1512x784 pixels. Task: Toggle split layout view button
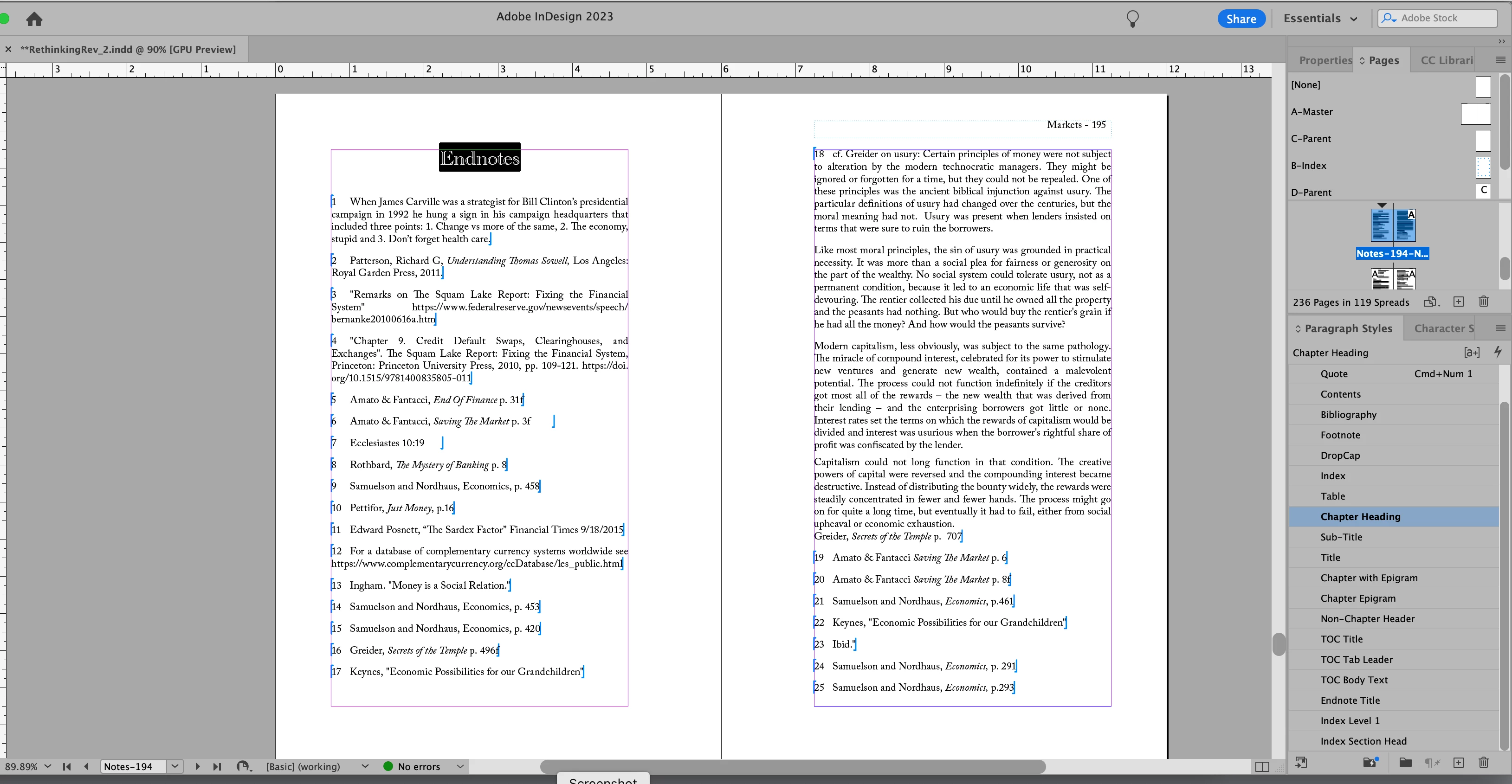(x=1262, y=766)
